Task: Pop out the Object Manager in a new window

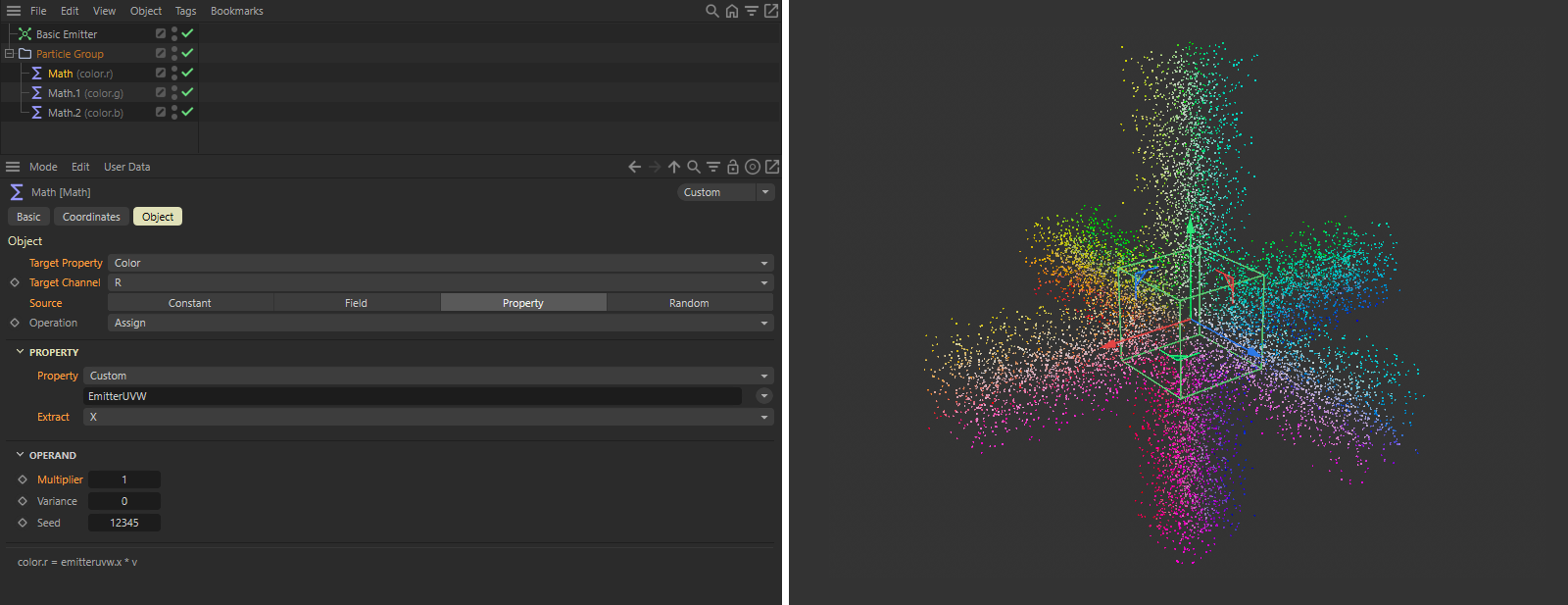Action: pos(771,11)
